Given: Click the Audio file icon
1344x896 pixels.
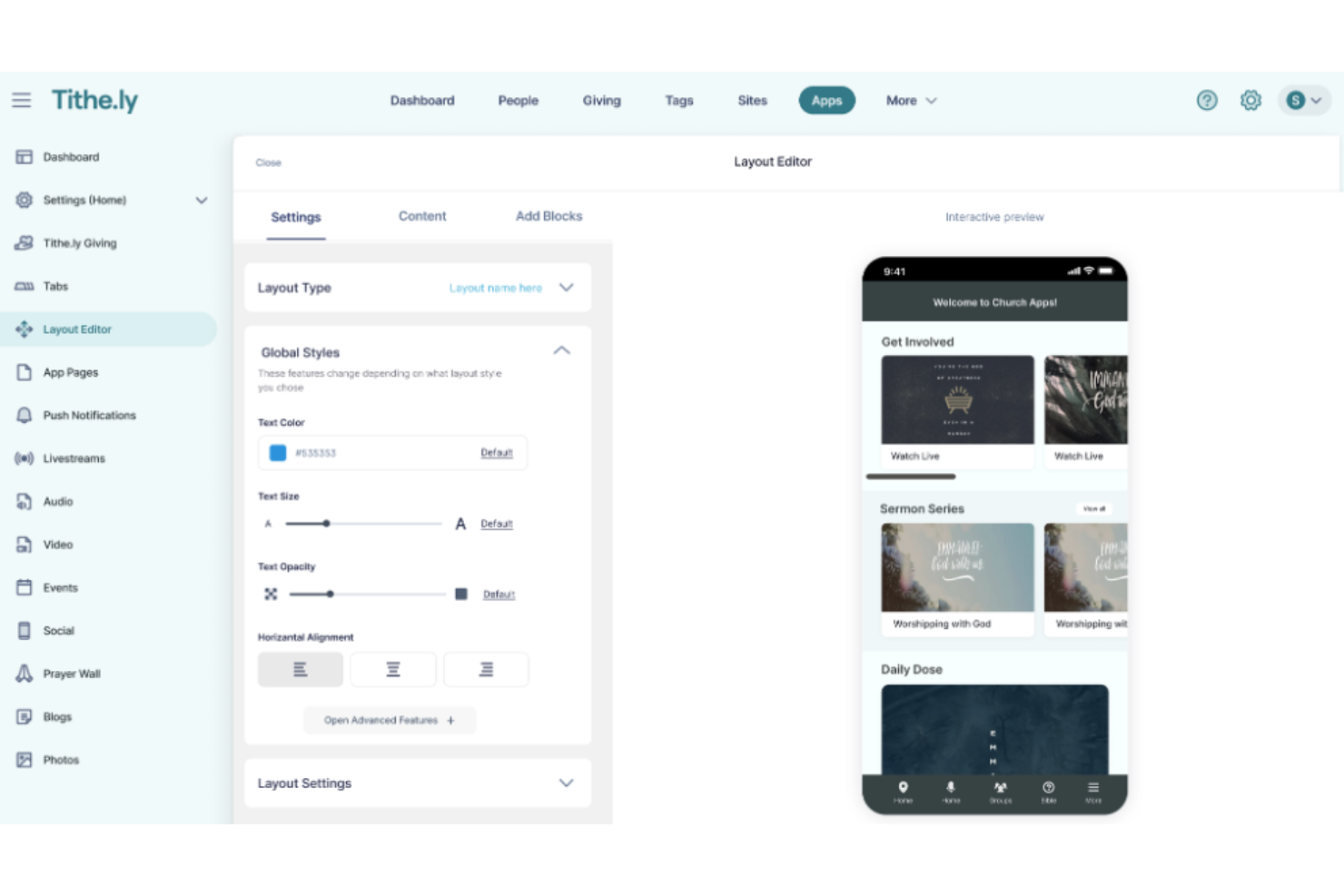Looking at the screenshot, I should click(x=24, y=501).
